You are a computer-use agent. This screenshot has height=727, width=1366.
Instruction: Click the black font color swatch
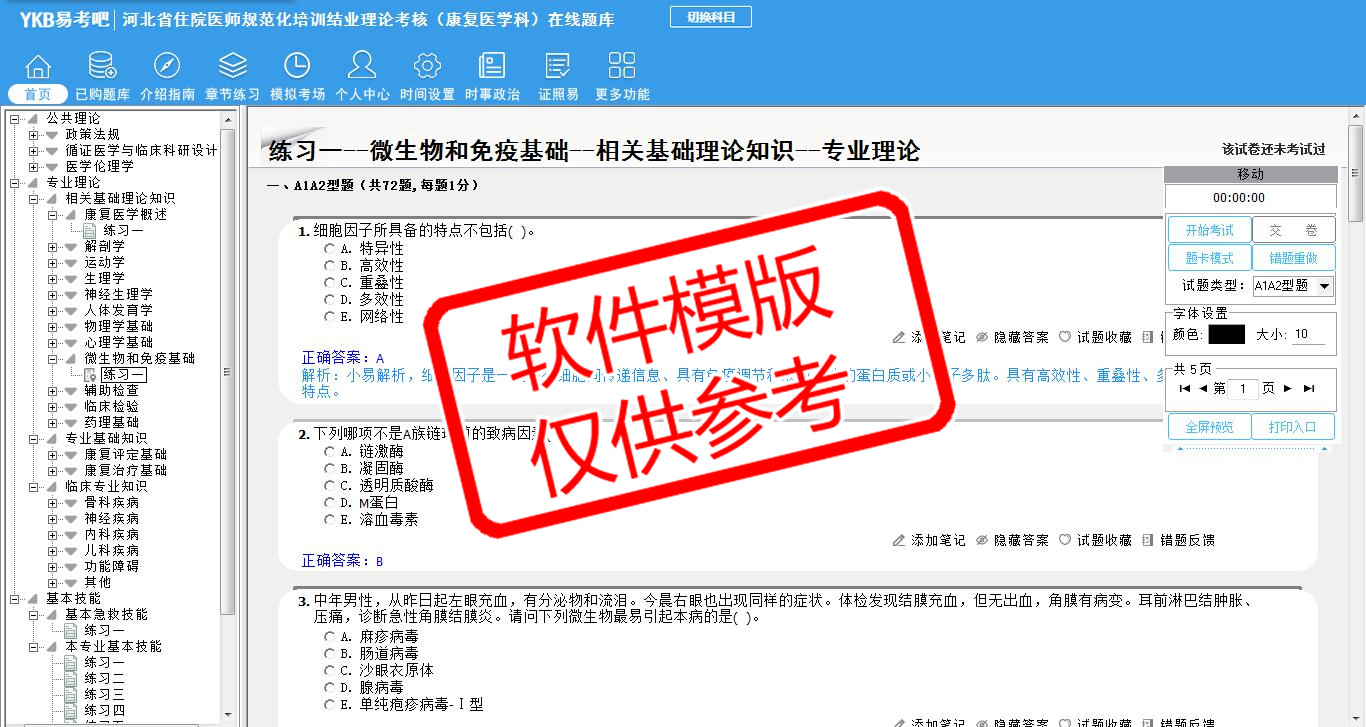tap(1226, 335)
